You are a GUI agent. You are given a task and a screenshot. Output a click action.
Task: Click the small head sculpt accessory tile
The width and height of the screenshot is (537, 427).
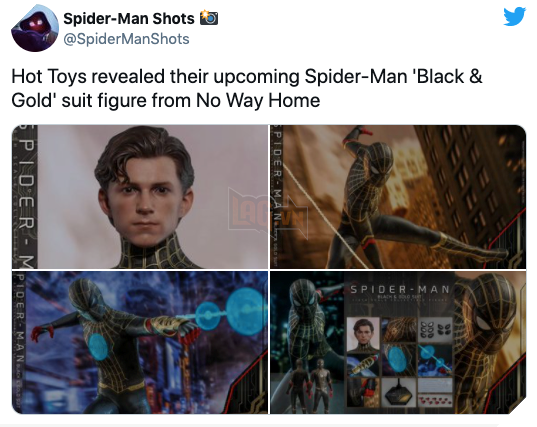pyautogui.click(x=363, y=334)
